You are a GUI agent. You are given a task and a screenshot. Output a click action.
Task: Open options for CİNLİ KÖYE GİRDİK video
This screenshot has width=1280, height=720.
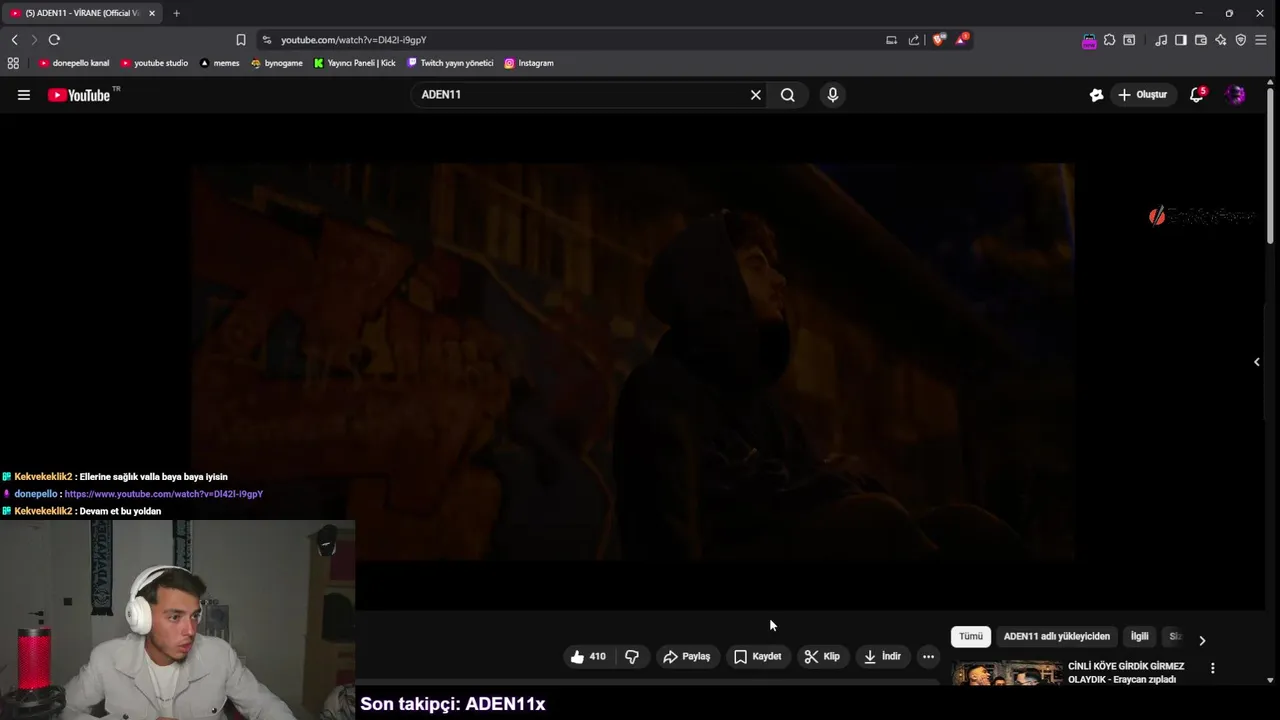1213,668
